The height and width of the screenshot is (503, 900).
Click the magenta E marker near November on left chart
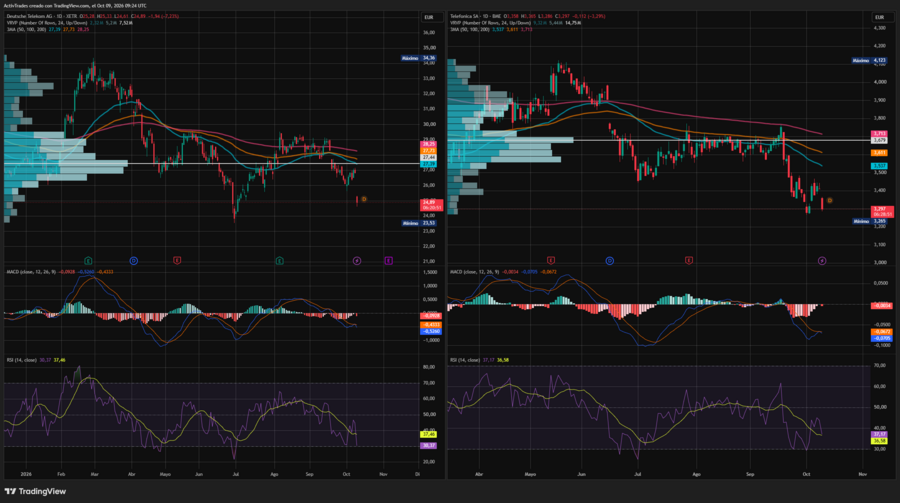(x=389, y=261)
